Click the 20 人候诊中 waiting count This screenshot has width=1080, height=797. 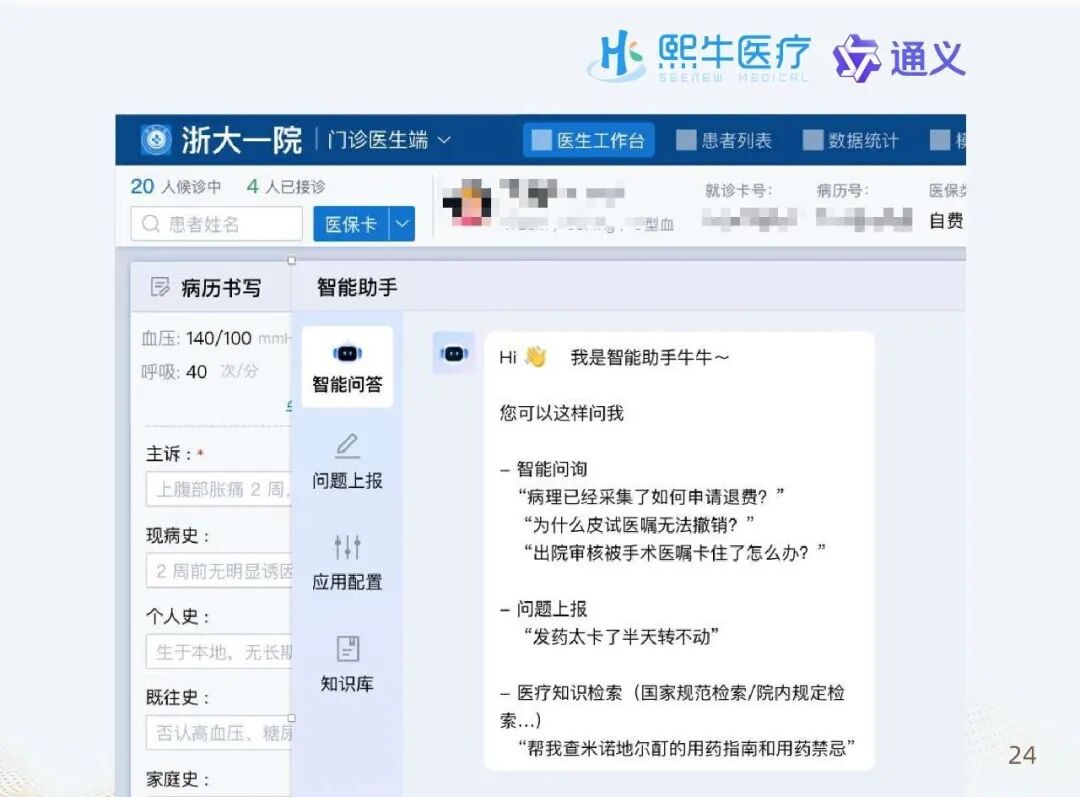coord(176,187)
